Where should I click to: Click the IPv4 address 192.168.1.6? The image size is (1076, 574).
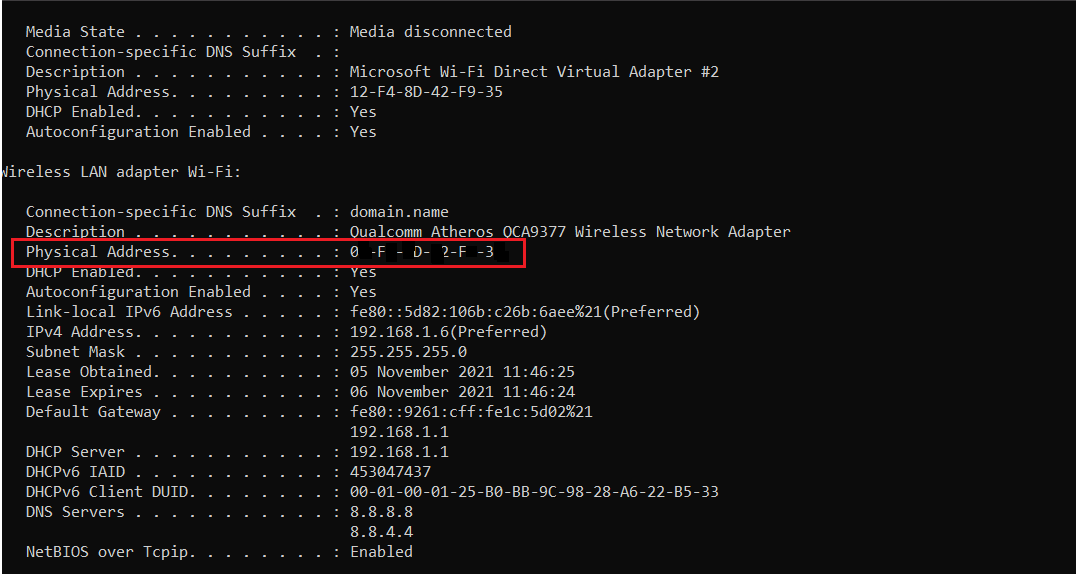pyautogui.click(x=448, y=332)
